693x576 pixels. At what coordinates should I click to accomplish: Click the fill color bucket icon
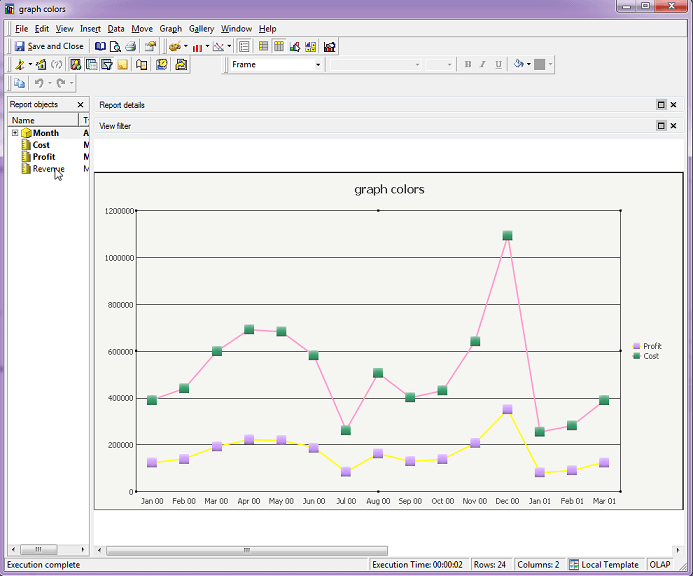[518, 65]
